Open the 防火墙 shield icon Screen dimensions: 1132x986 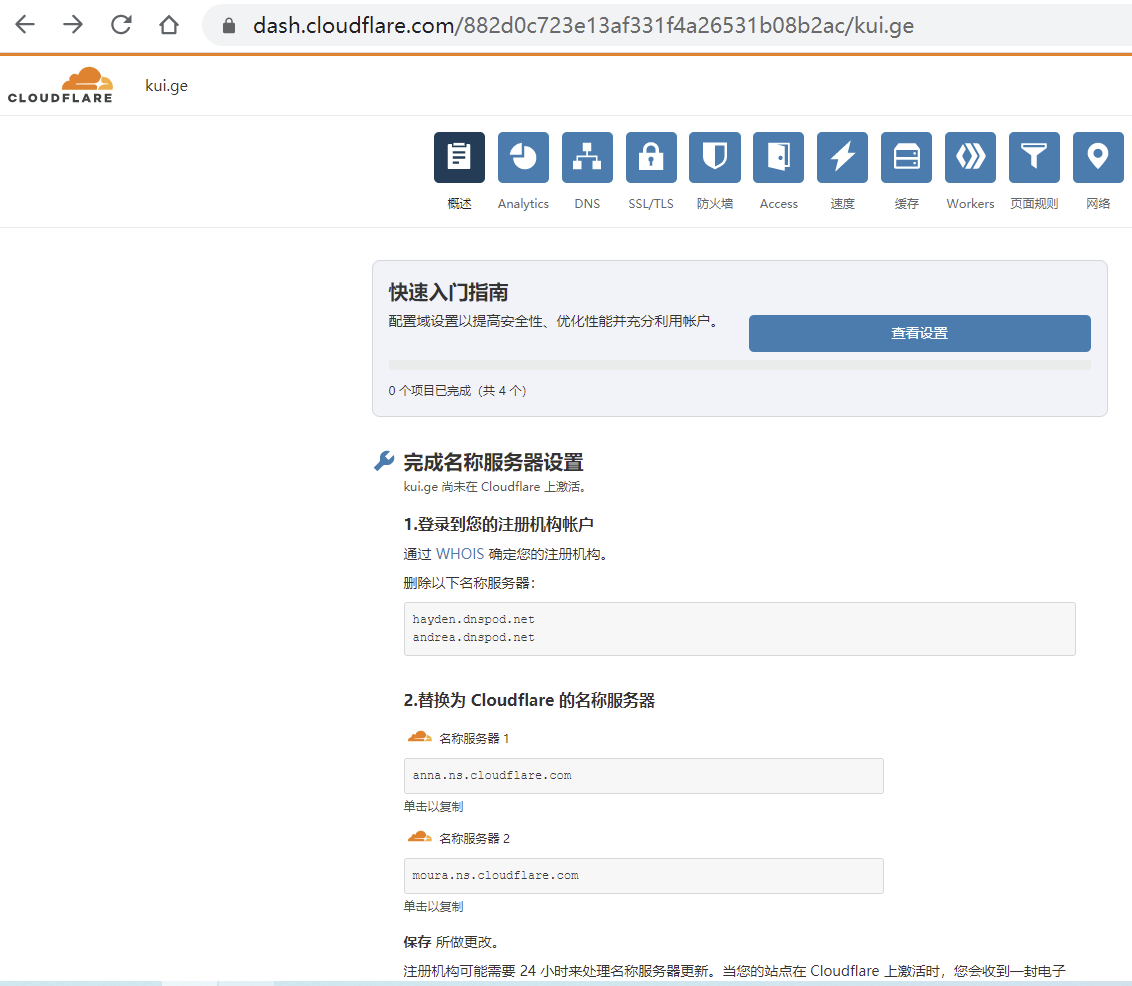[715, 157]
